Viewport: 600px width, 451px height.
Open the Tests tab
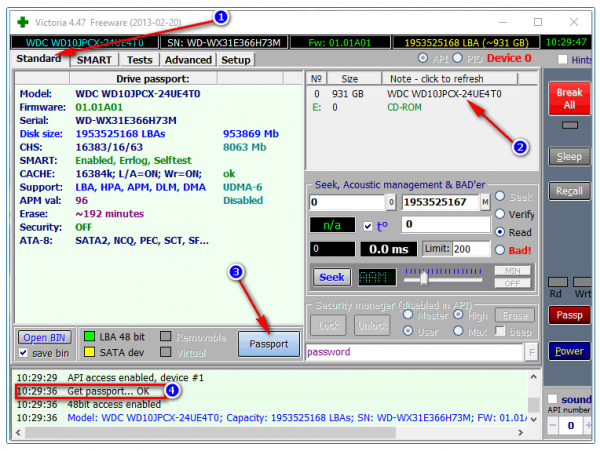pos(140,60)
